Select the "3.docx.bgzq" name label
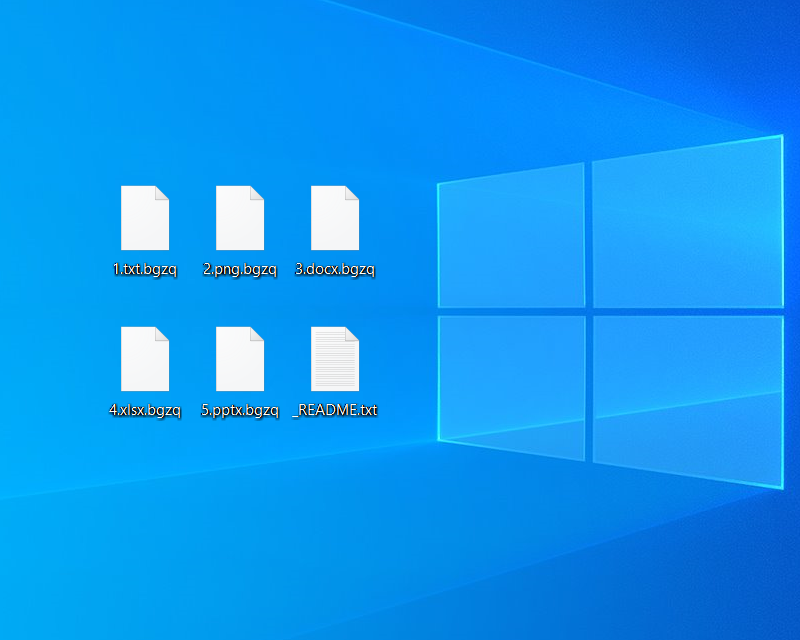 coord(334,269)
